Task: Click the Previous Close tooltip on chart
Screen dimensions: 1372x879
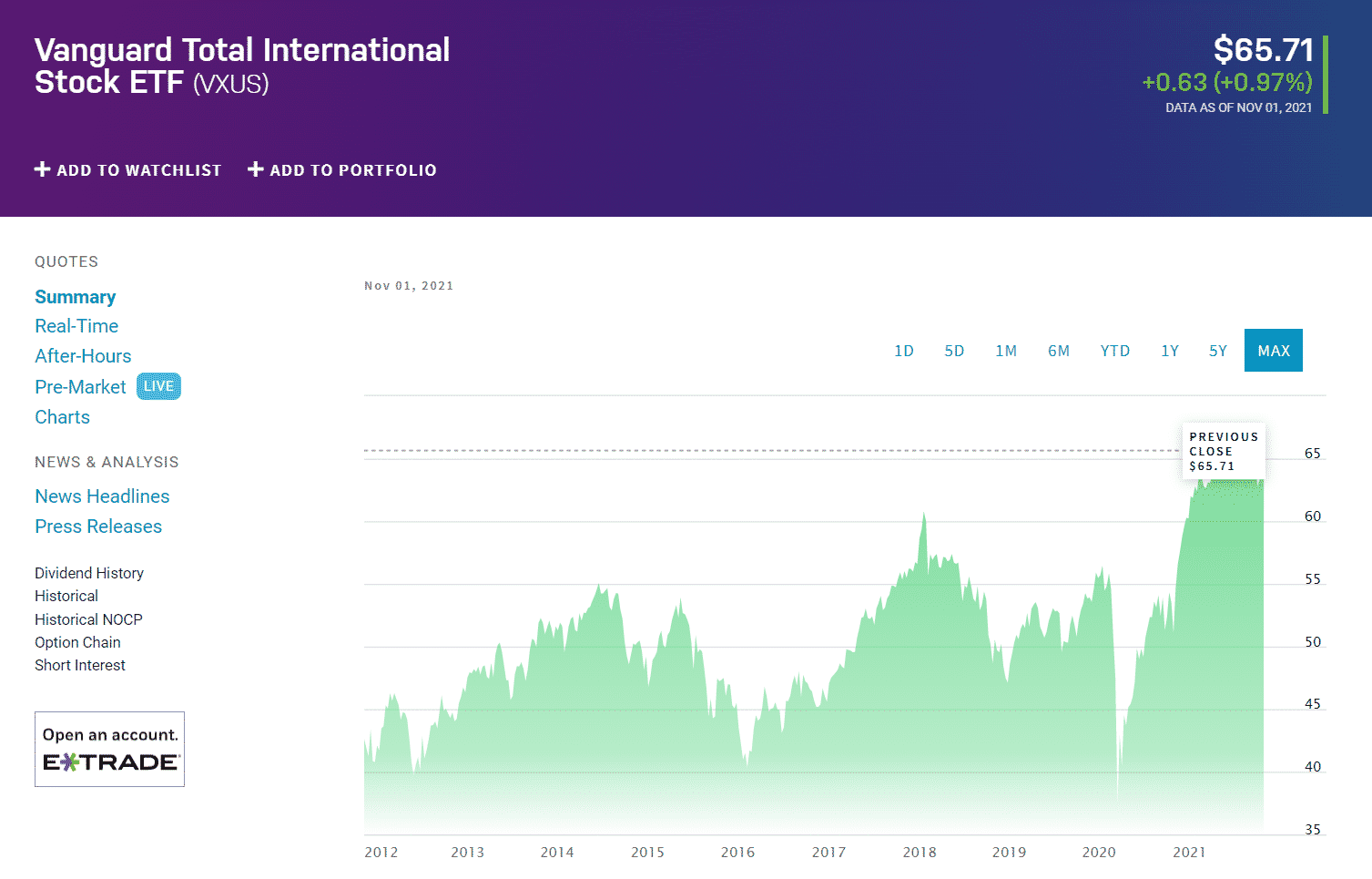Action: click(x=1224, y=451)
